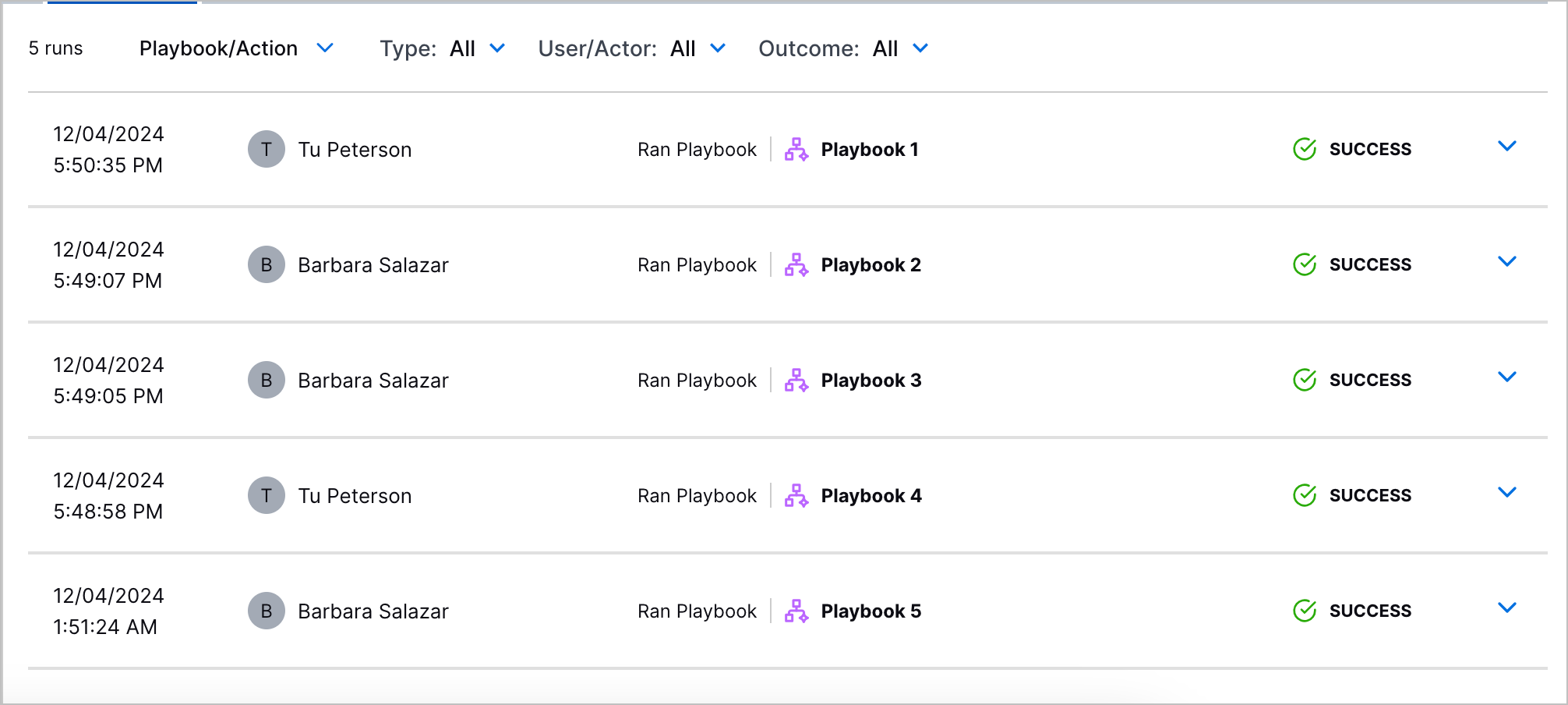Screen dimensions: 1568x705
Task: Expand the Playbook 3 run row chevron
Action: click(1507, 377)
